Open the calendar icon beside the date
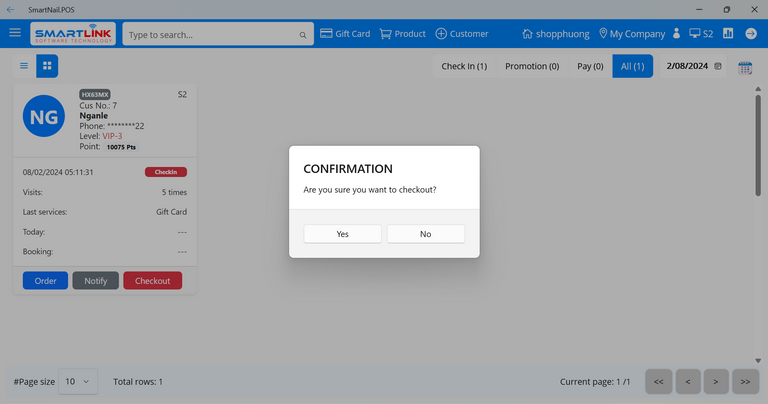 (745, 67)
